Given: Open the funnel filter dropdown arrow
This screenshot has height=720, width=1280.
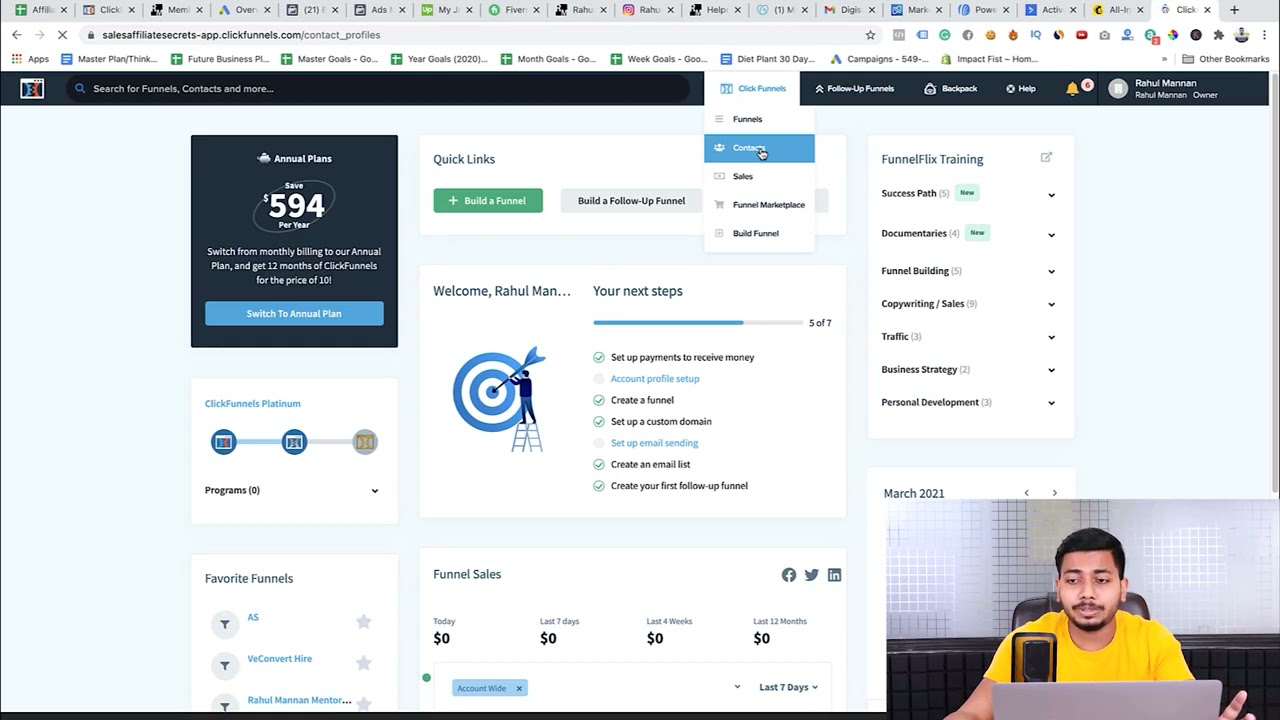Looking at the screenshot, I should pyautogui.click(x=737, y=687).
